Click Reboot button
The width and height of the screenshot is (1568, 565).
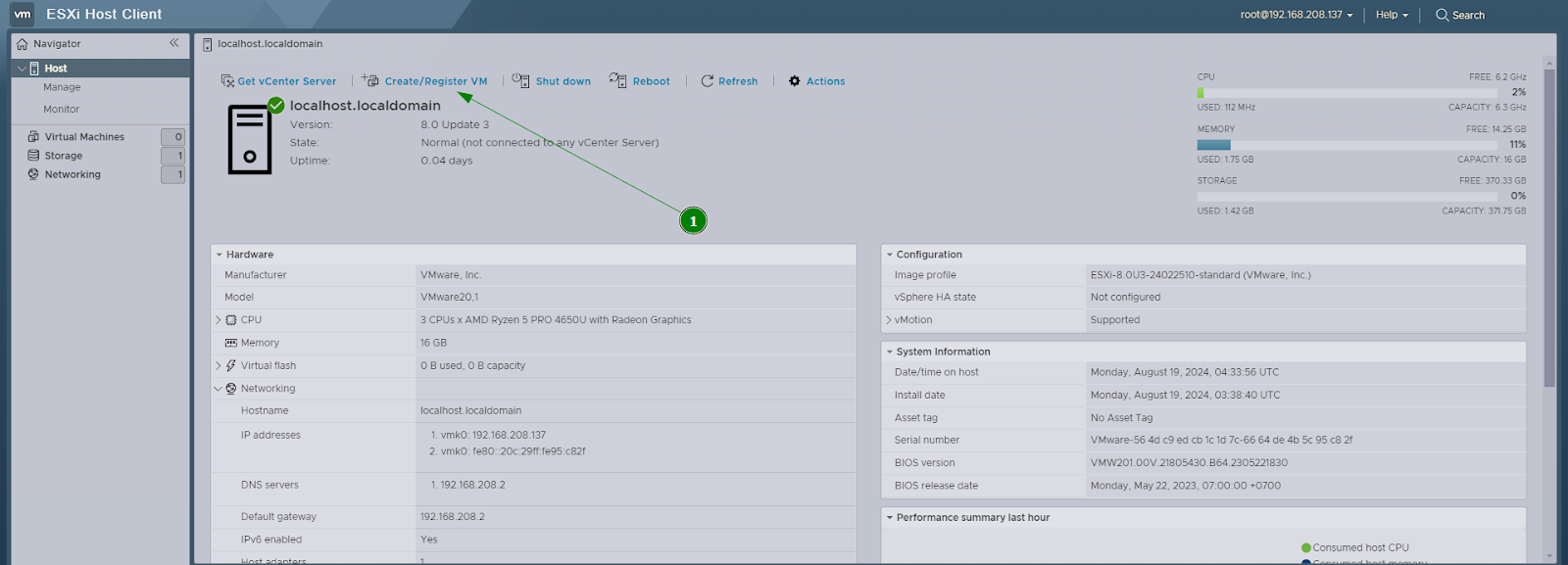640,81
